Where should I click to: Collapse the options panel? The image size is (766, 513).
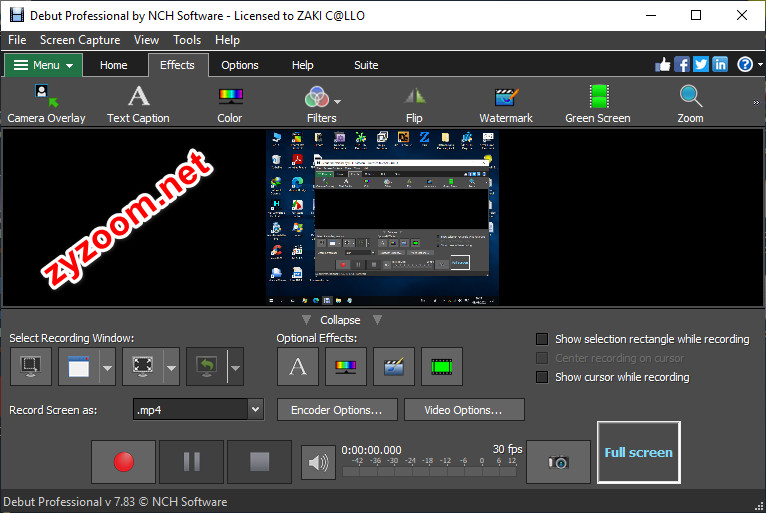pos(340,320)
